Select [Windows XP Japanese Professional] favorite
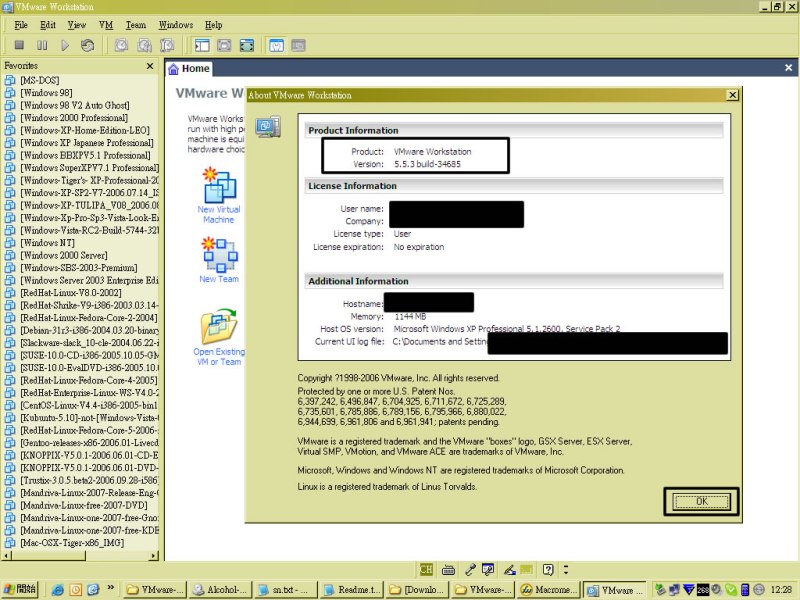 click(87, 142)
